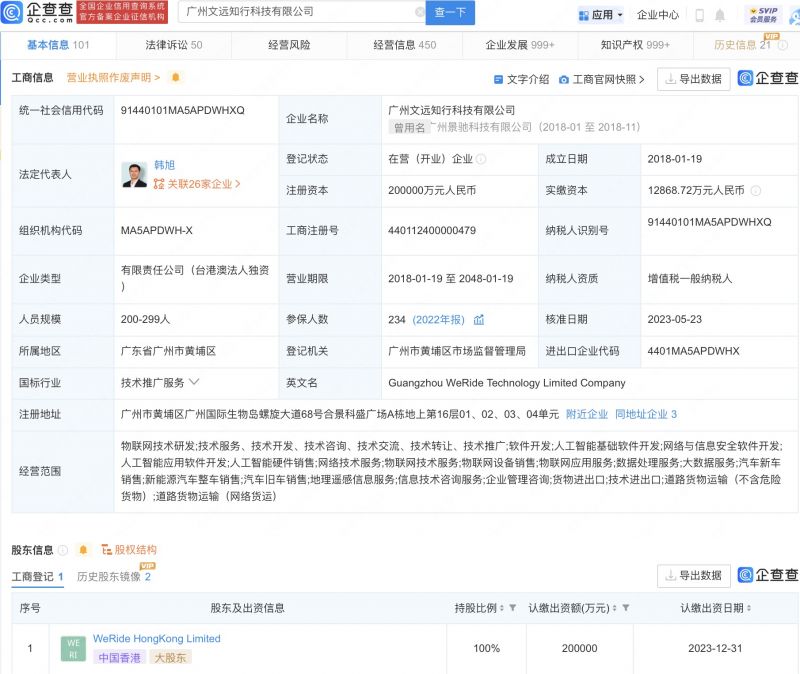800x674 pixels.
Task: Switch to 历史信息 tab
Action: click(x=742, y=45)
